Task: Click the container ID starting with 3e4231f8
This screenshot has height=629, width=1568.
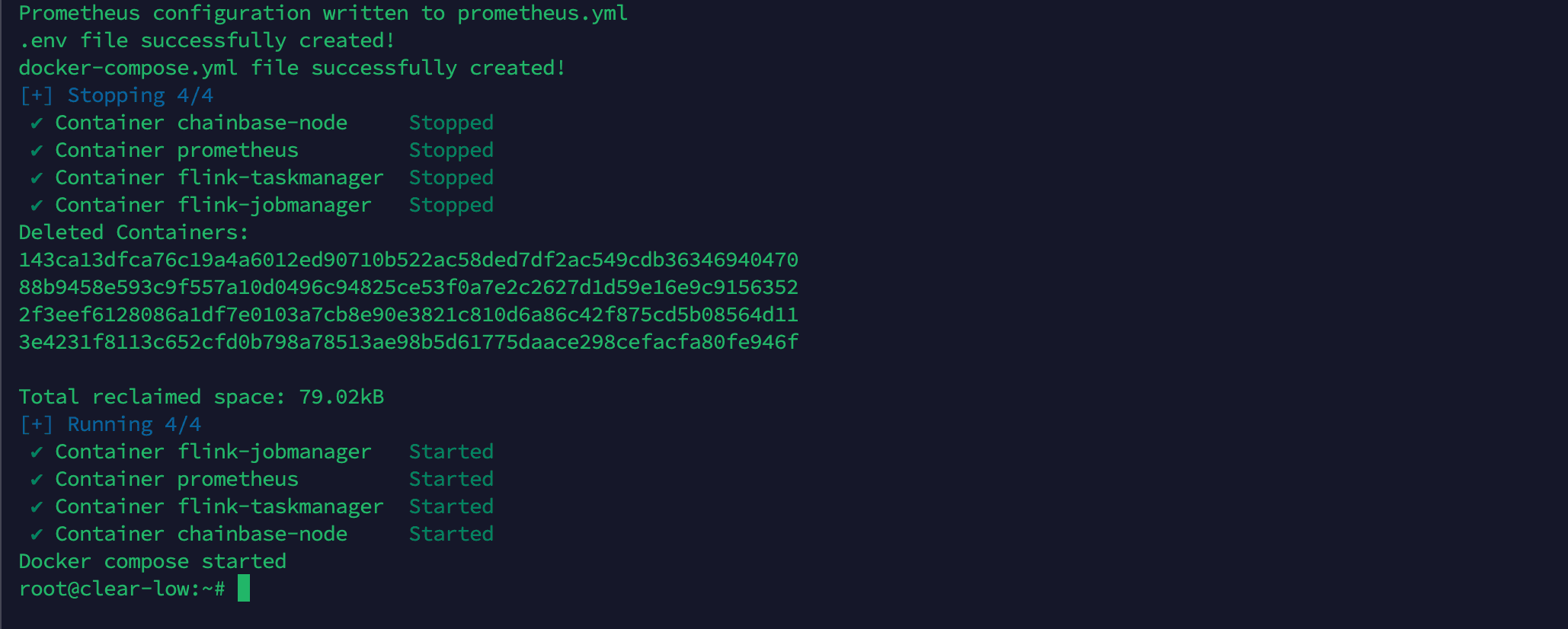Action: pyautogui.click(x=408, y=342)
